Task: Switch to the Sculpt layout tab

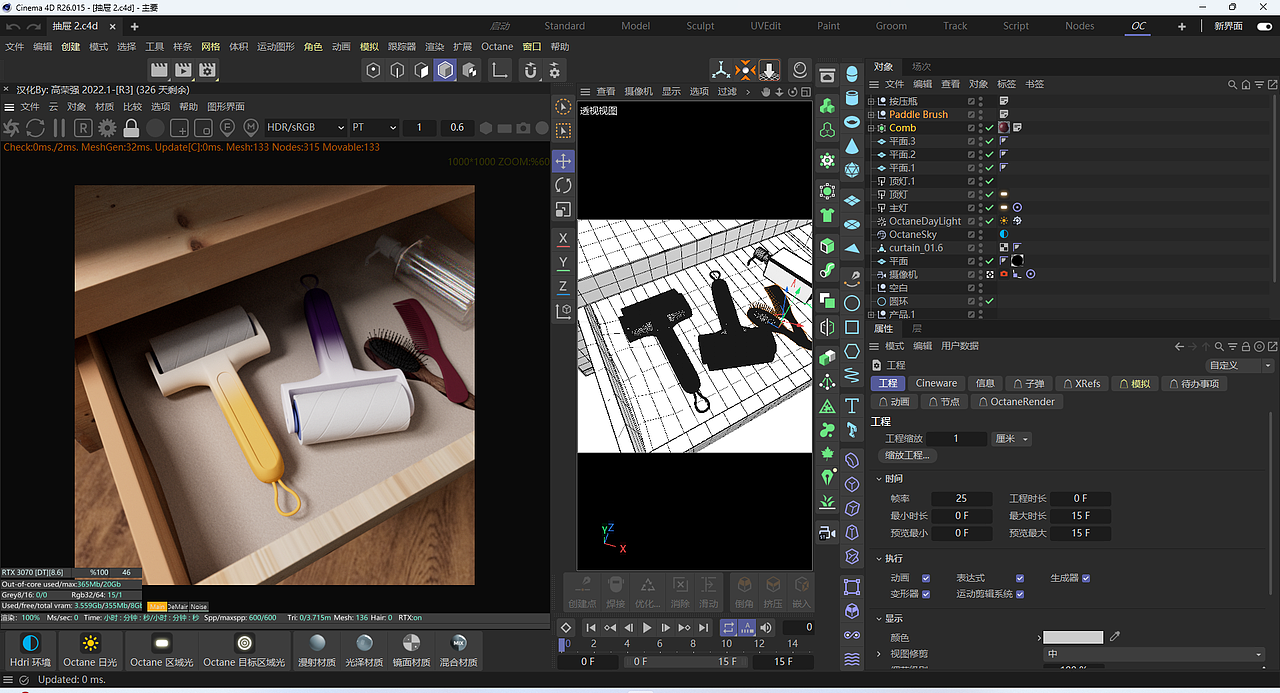Action: click(700, 26)
